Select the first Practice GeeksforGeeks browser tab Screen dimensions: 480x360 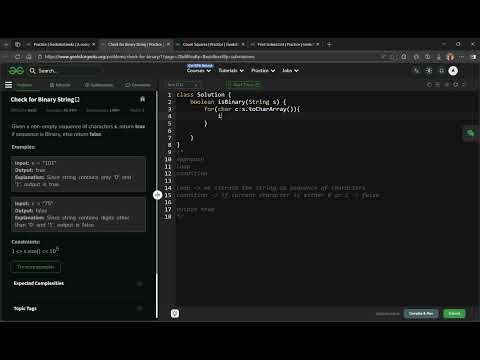tap(61, 44)
